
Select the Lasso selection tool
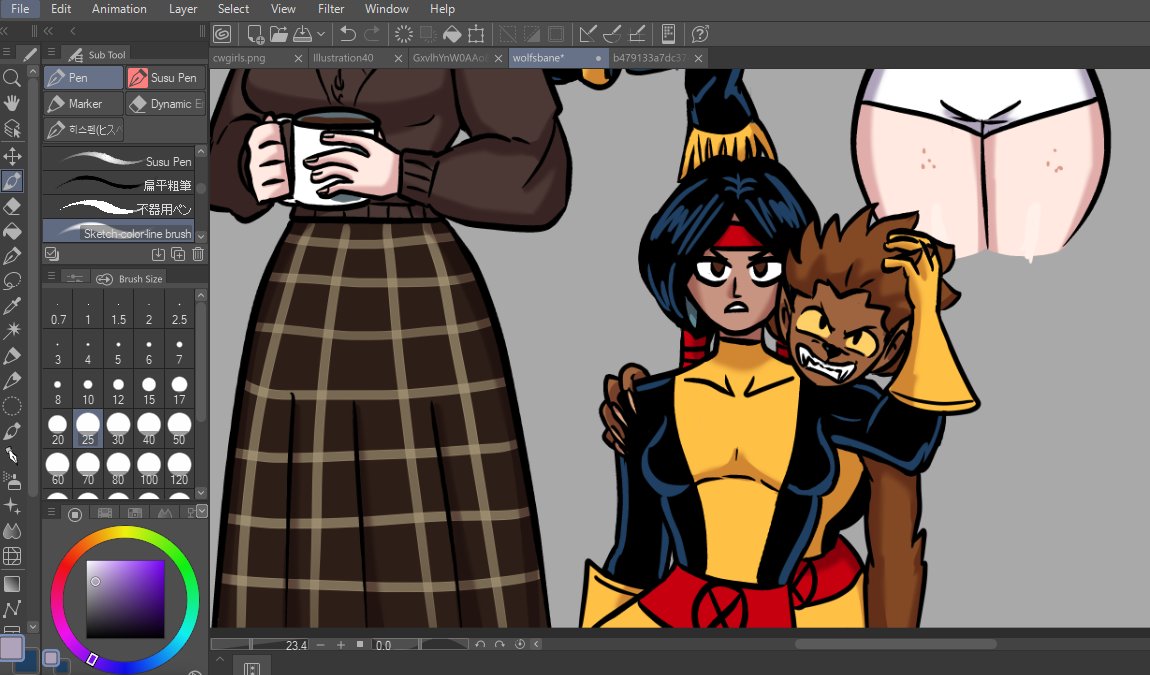[12, 281]
